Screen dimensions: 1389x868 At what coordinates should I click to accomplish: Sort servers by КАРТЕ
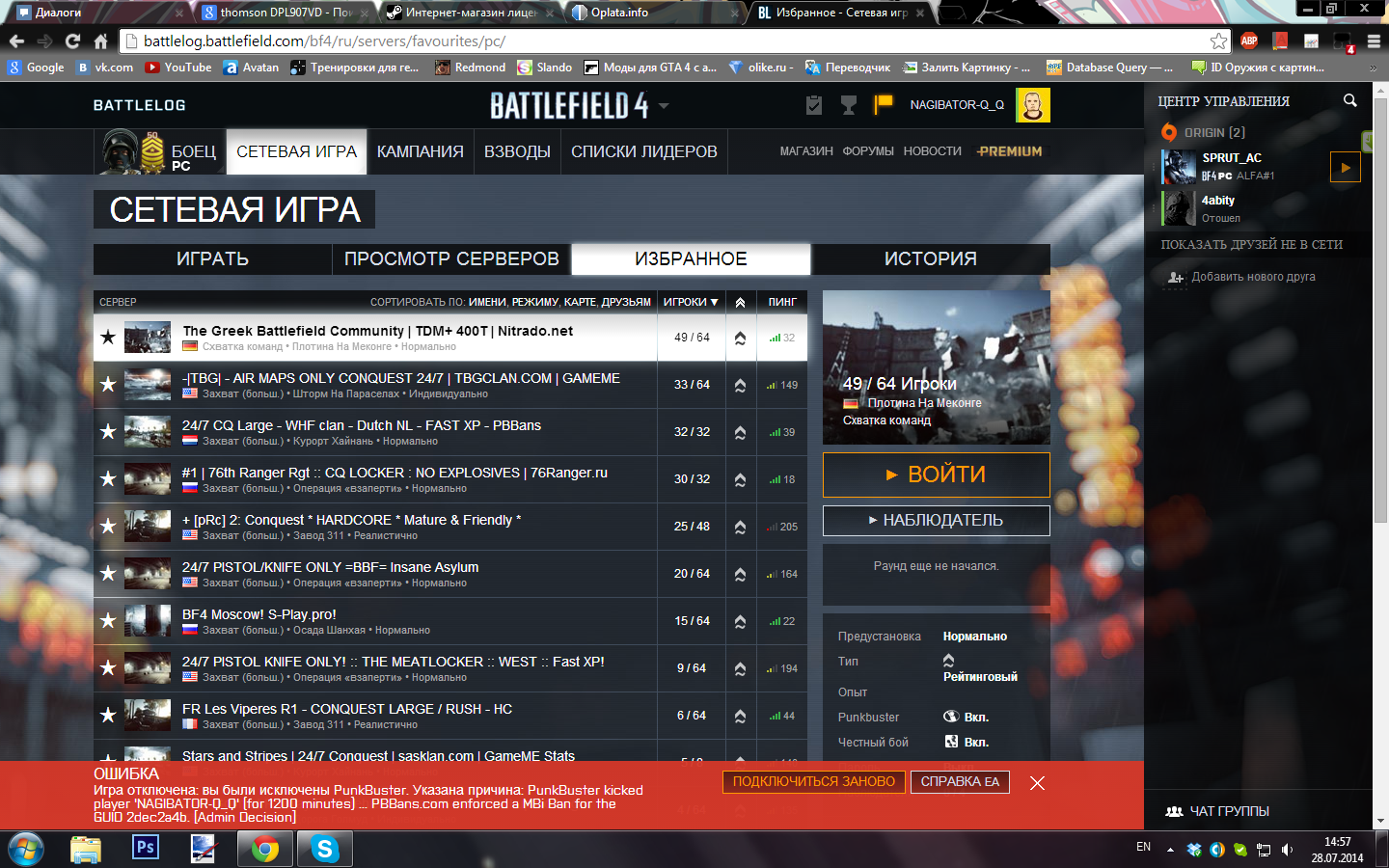[x=580, y=302]
